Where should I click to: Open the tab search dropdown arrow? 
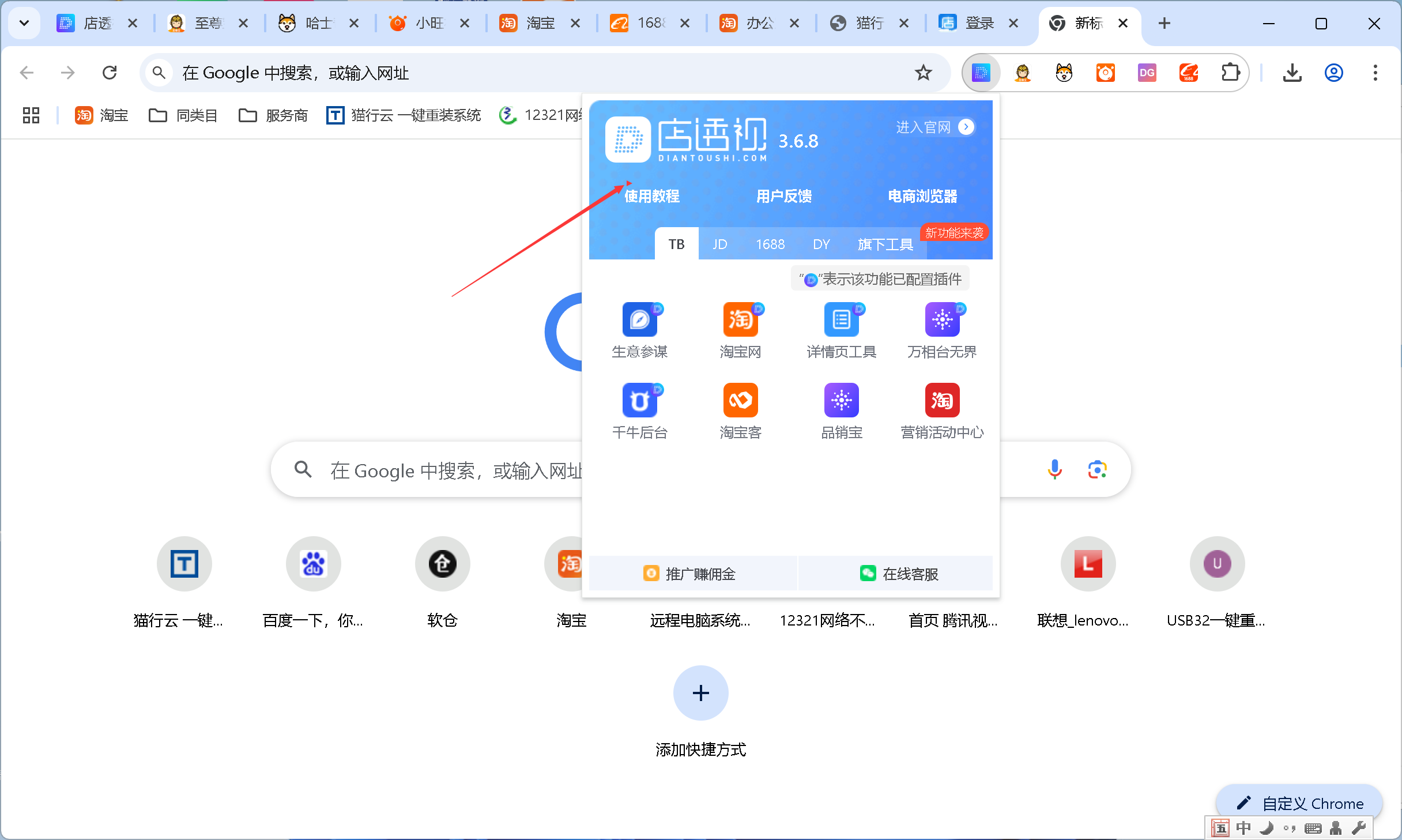coord(24,23)
